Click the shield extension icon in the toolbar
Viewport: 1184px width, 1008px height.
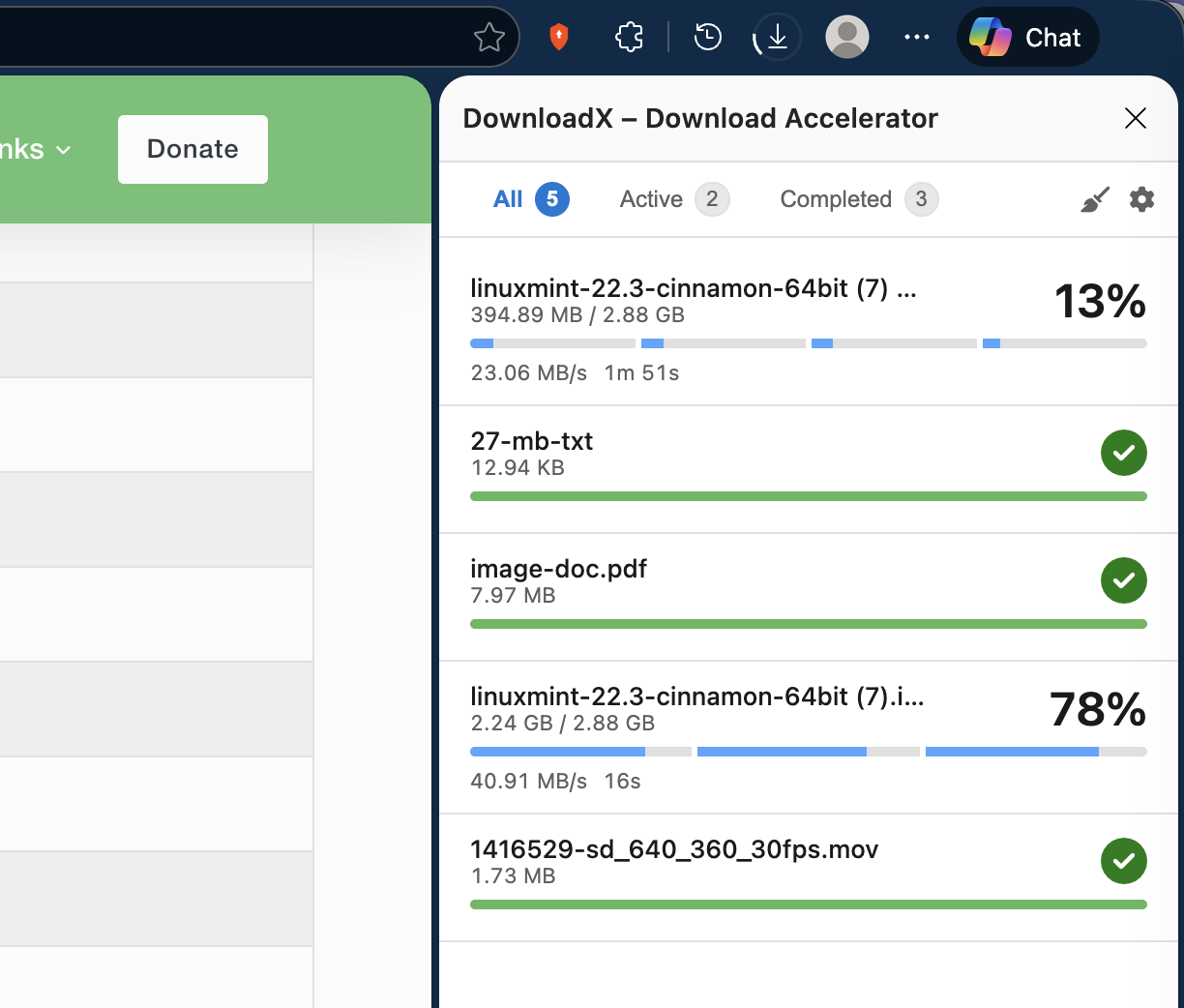pyautogui.click(x=559, y=36)
